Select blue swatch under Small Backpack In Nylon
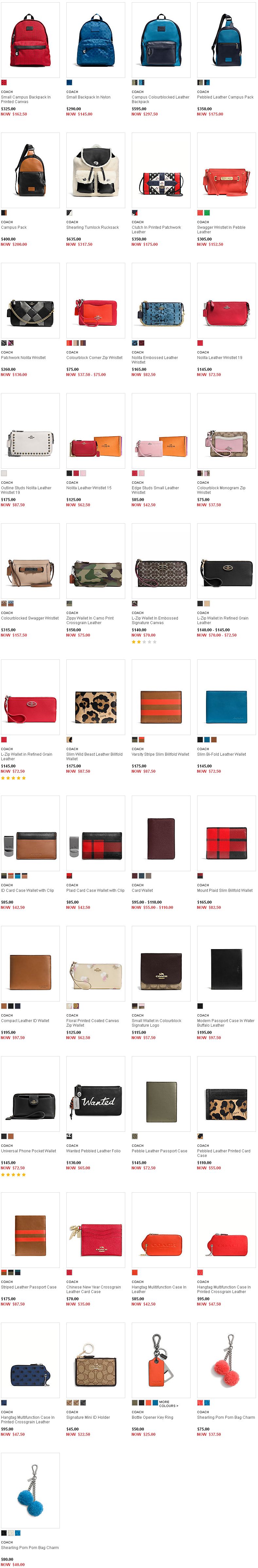The height and width of the screenshot is (1568, 258). click(x=69, y=82)
